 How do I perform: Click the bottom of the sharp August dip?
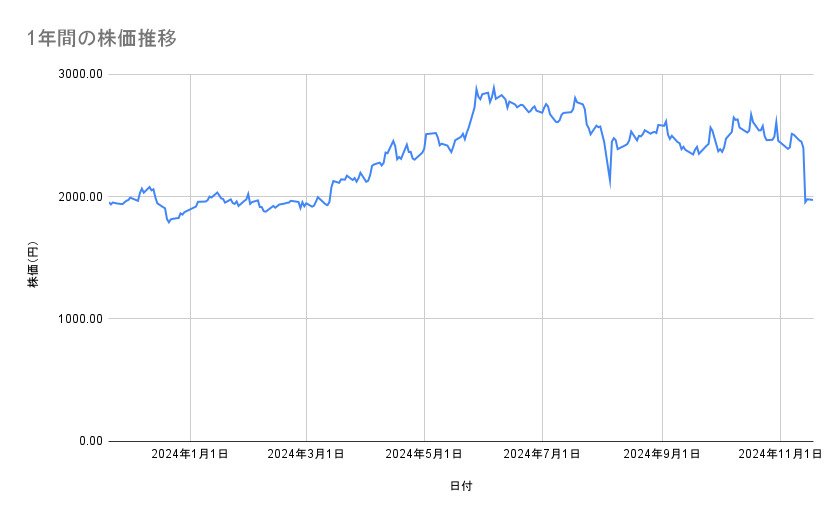tap(609, 185)
